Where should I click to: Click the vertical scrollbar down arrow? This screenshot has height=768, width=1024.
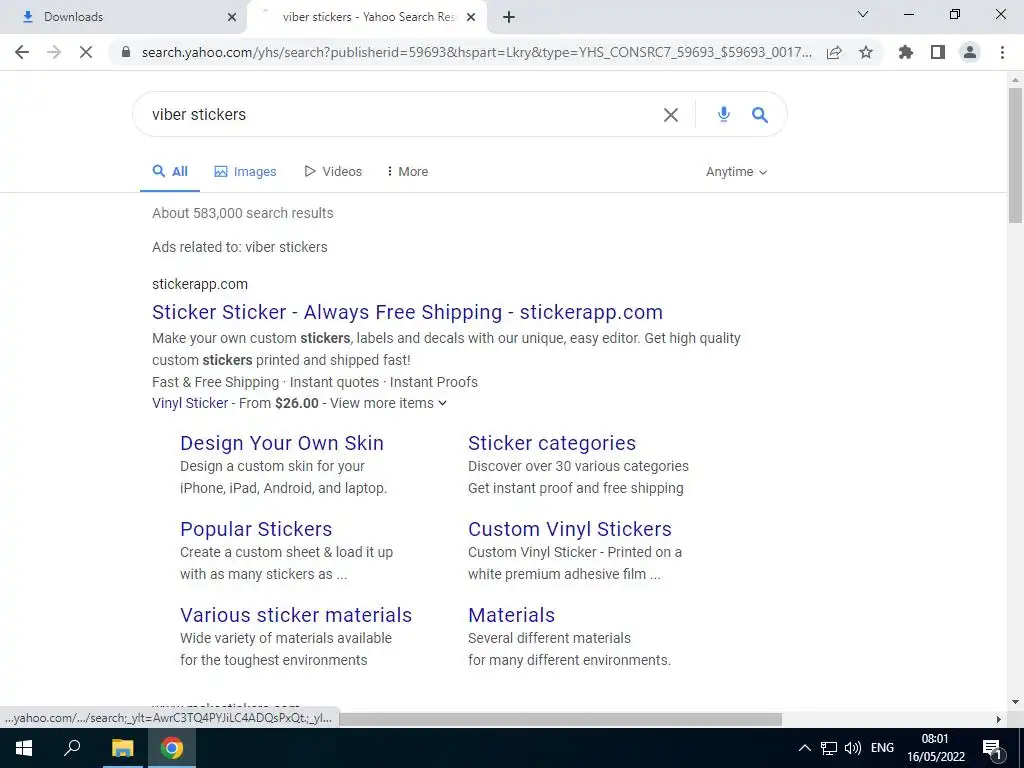(1015, 702)
